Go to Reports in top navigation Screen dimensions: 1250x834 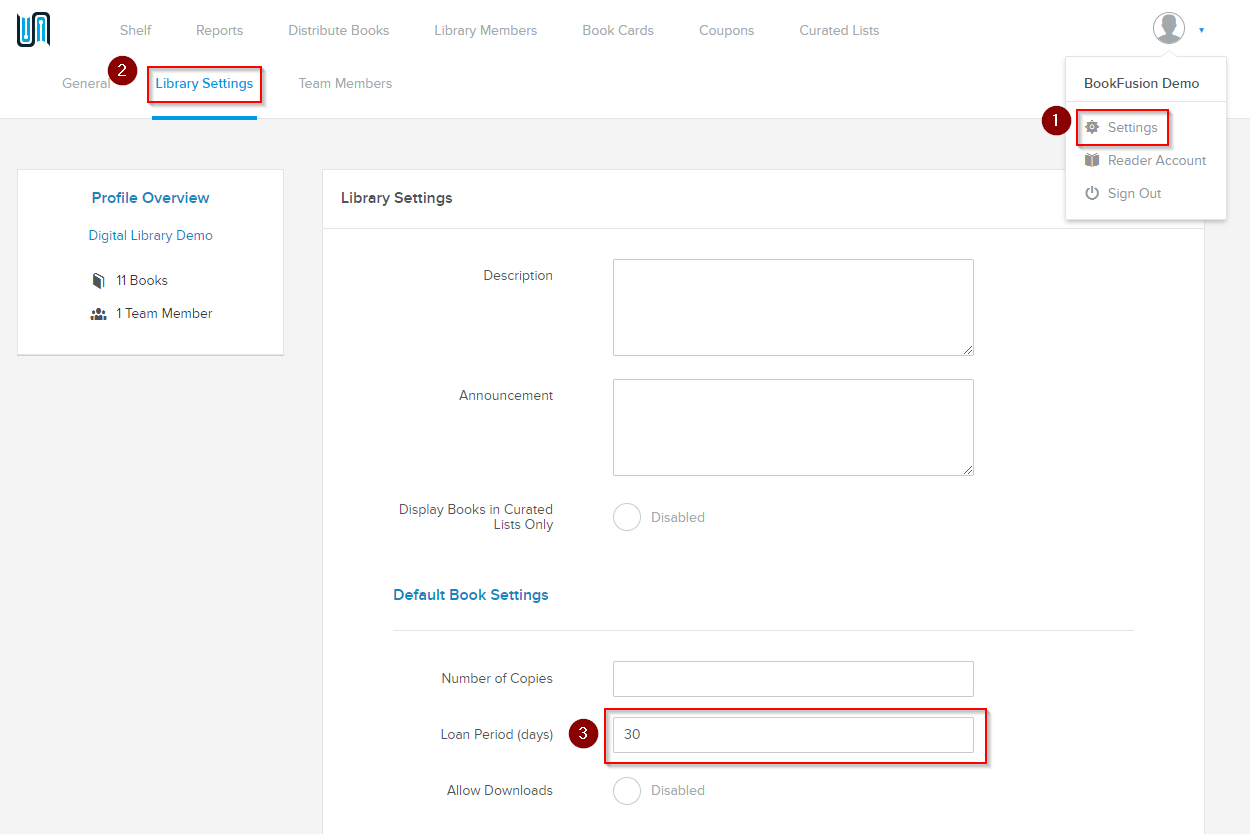coord(219,30)
